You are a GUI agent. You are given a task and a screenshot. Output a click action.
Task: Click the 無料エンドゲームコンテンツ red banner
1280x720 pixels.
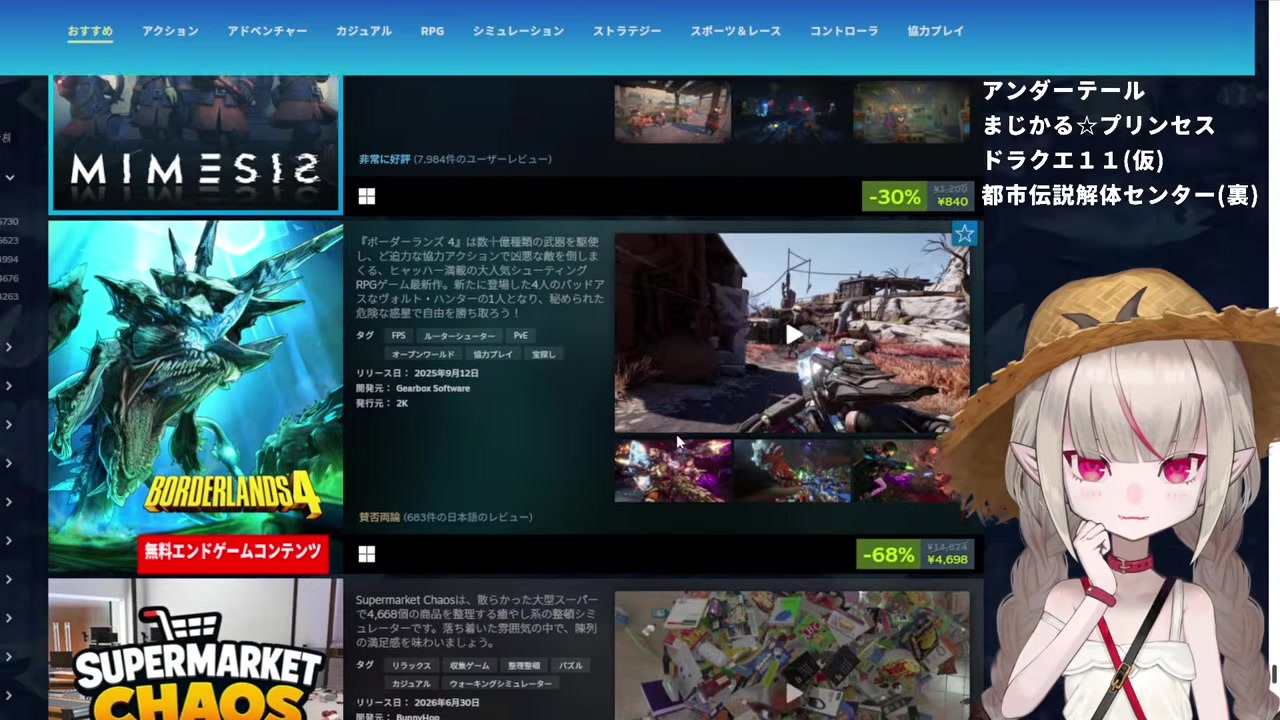233,551
